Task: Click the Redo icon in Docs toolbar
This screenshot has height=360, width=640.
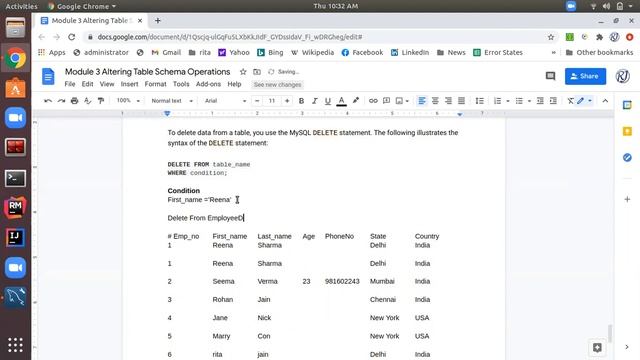Action: point(61,101)
